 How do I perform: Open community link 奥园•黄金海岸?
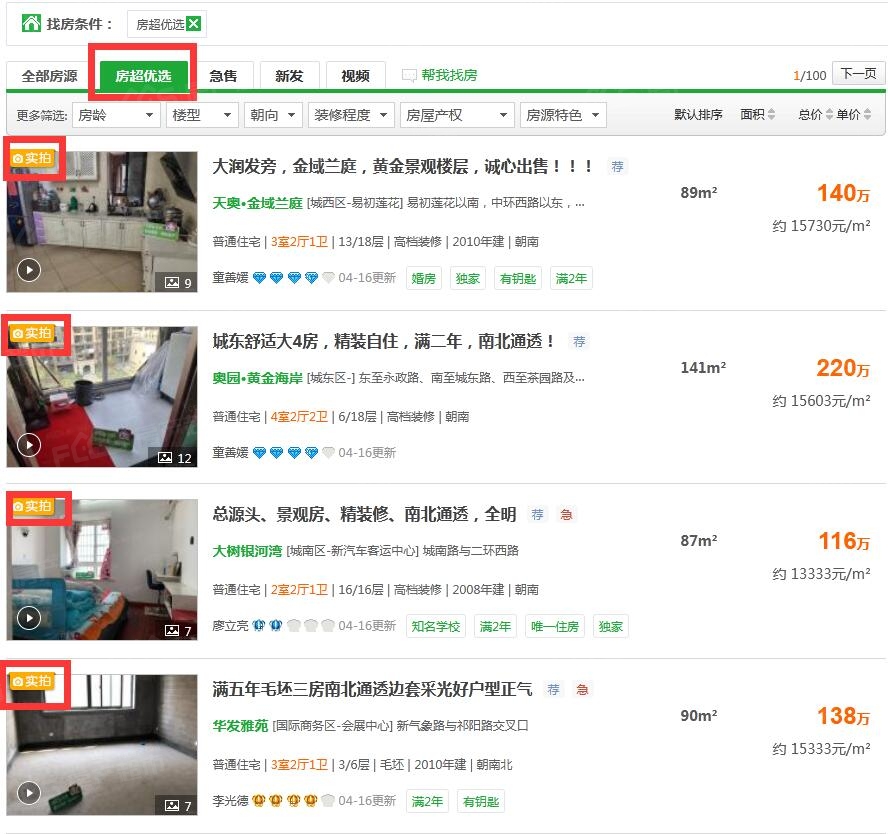258,378
